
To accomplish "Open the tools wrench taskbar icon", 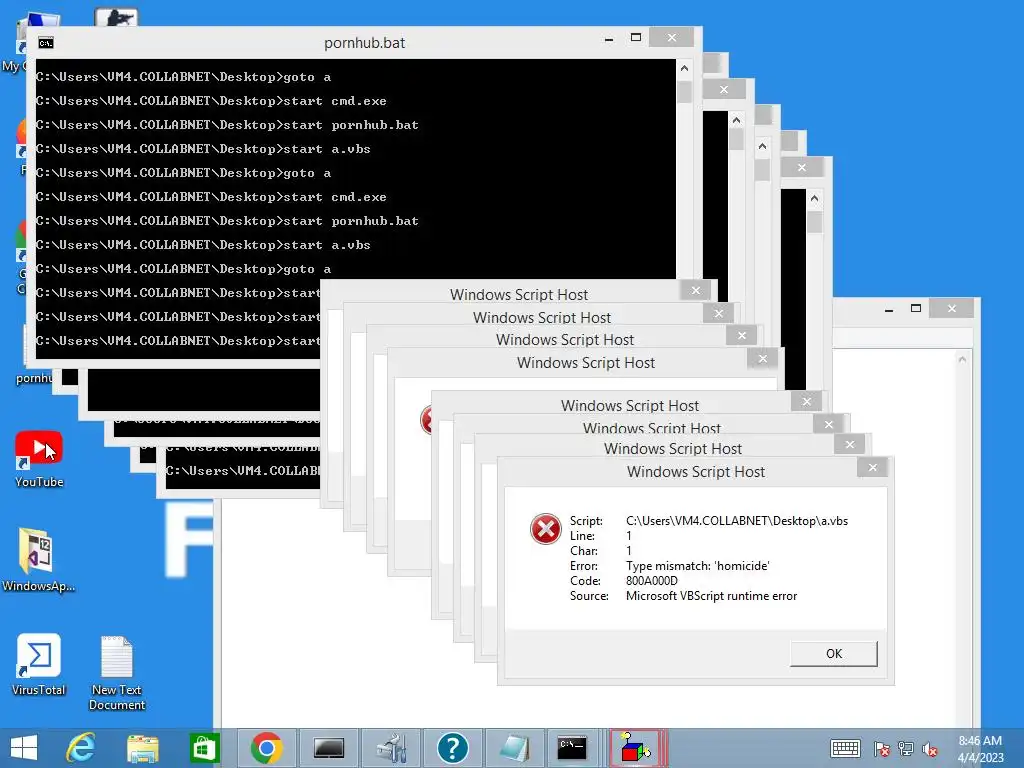I will (x=391, y=748).
